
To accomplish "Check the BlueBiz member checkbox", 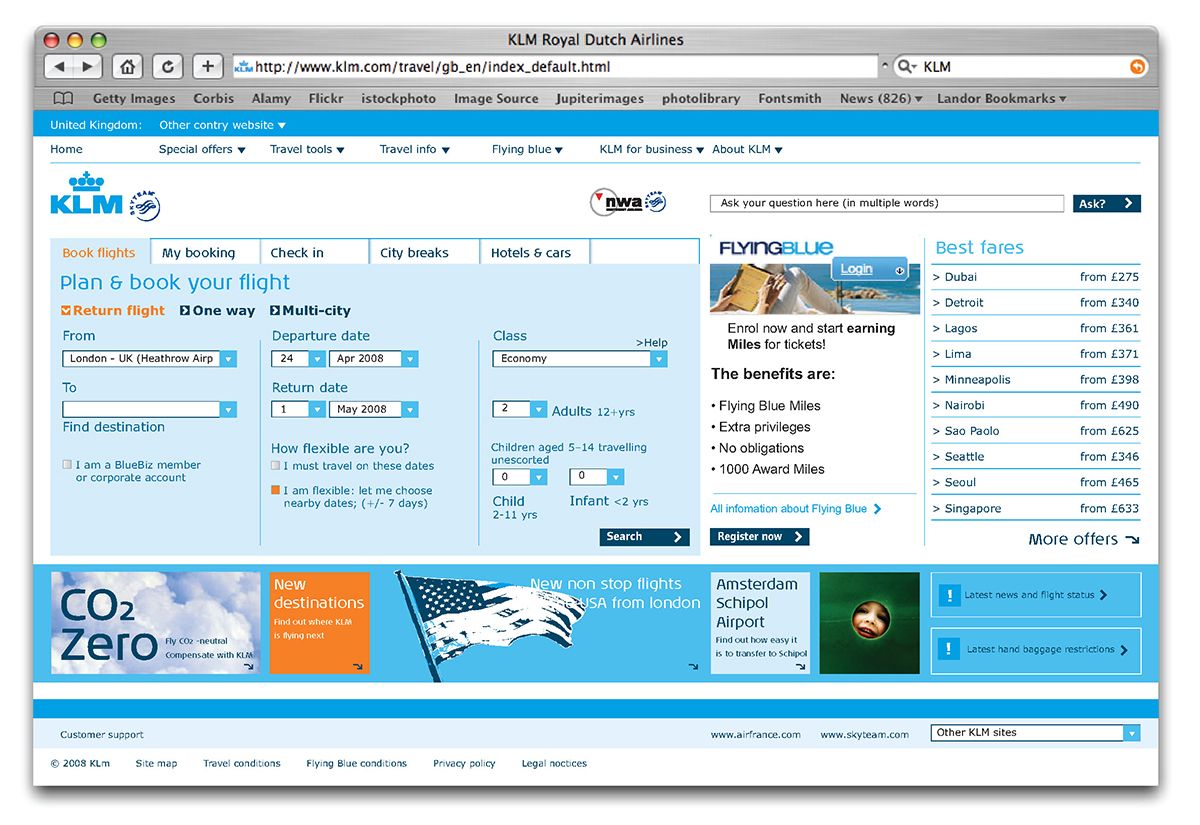I will (x=67, y=465).
